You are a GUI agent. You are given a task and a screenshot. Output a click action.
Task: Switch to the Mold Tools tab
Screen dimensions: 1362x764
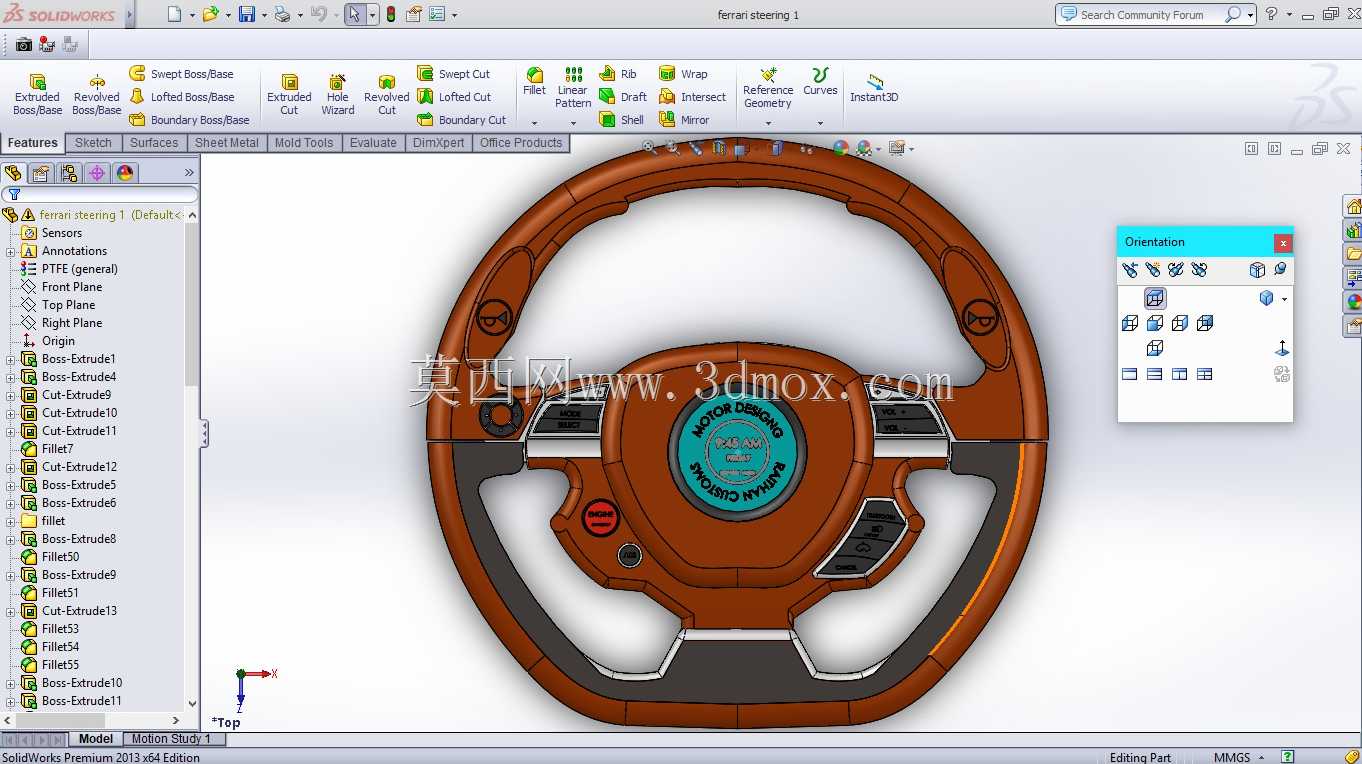(x=304, y=143)
